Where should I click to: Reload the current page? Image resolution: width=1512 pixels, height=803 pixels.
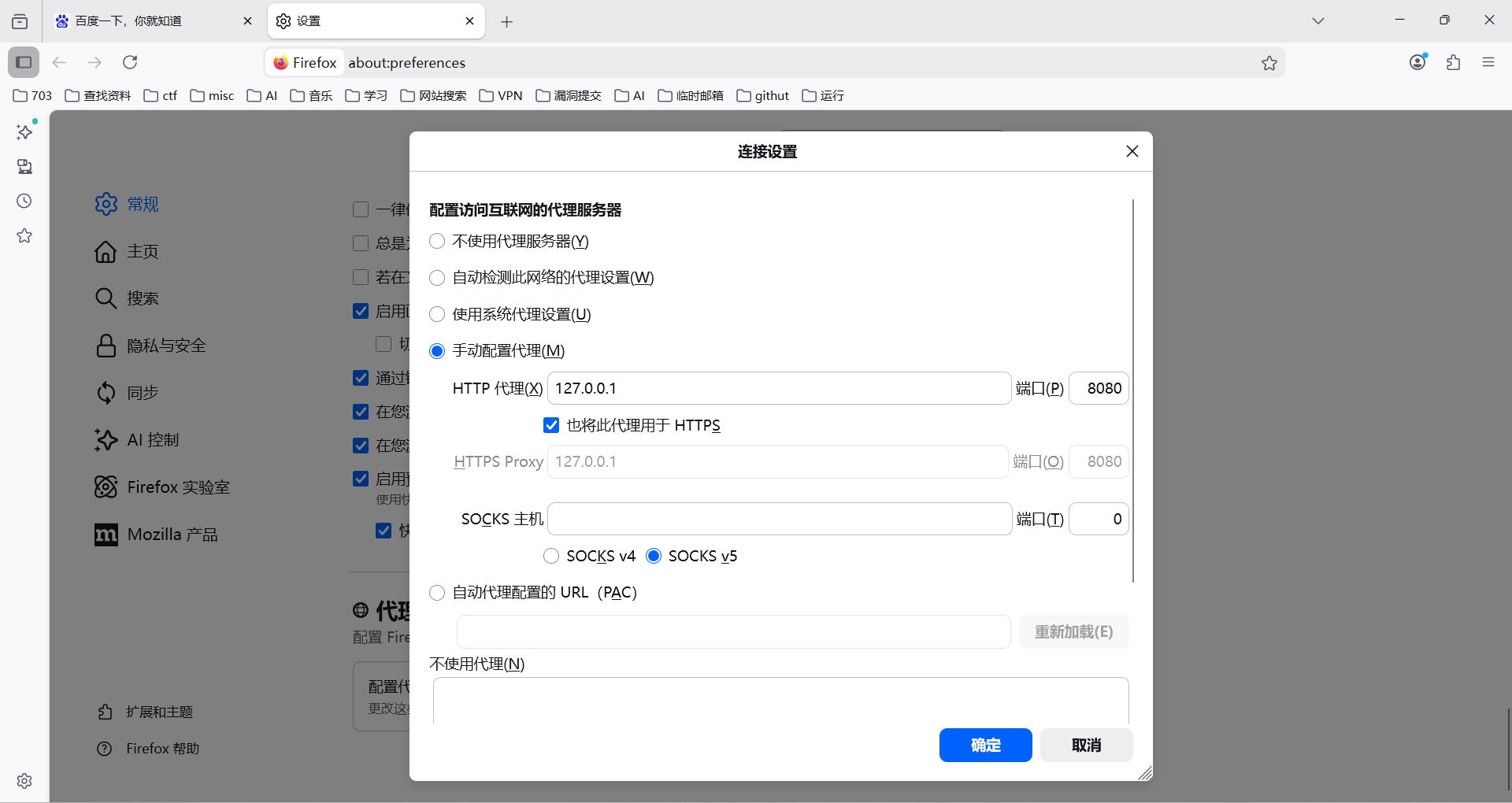click(131, 62)
